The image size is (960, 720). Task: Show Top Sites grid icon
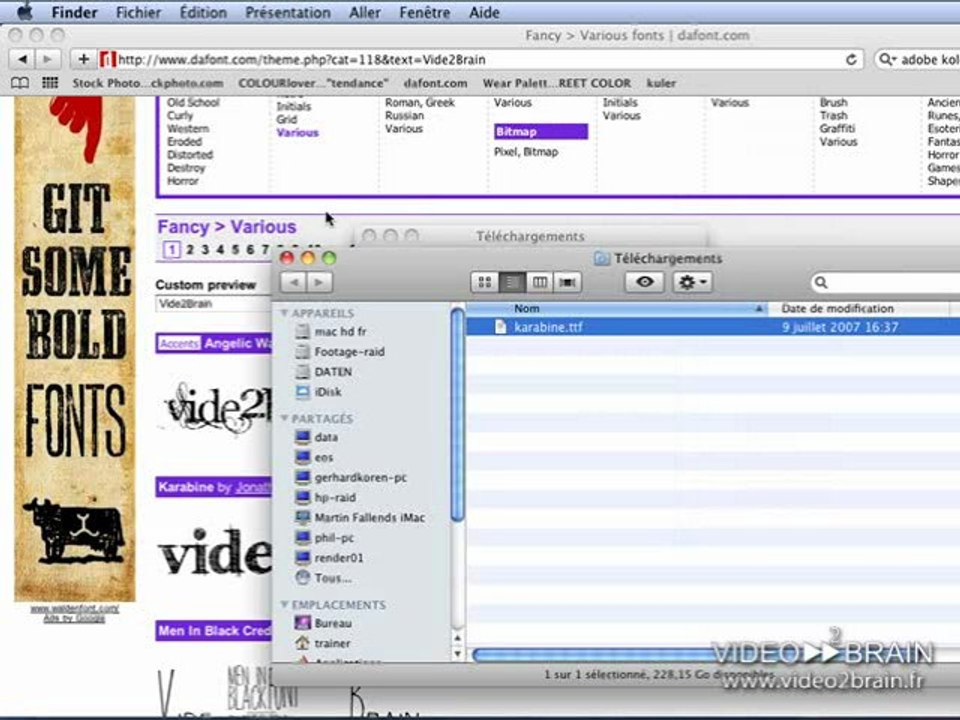click(x=50, y=83)
